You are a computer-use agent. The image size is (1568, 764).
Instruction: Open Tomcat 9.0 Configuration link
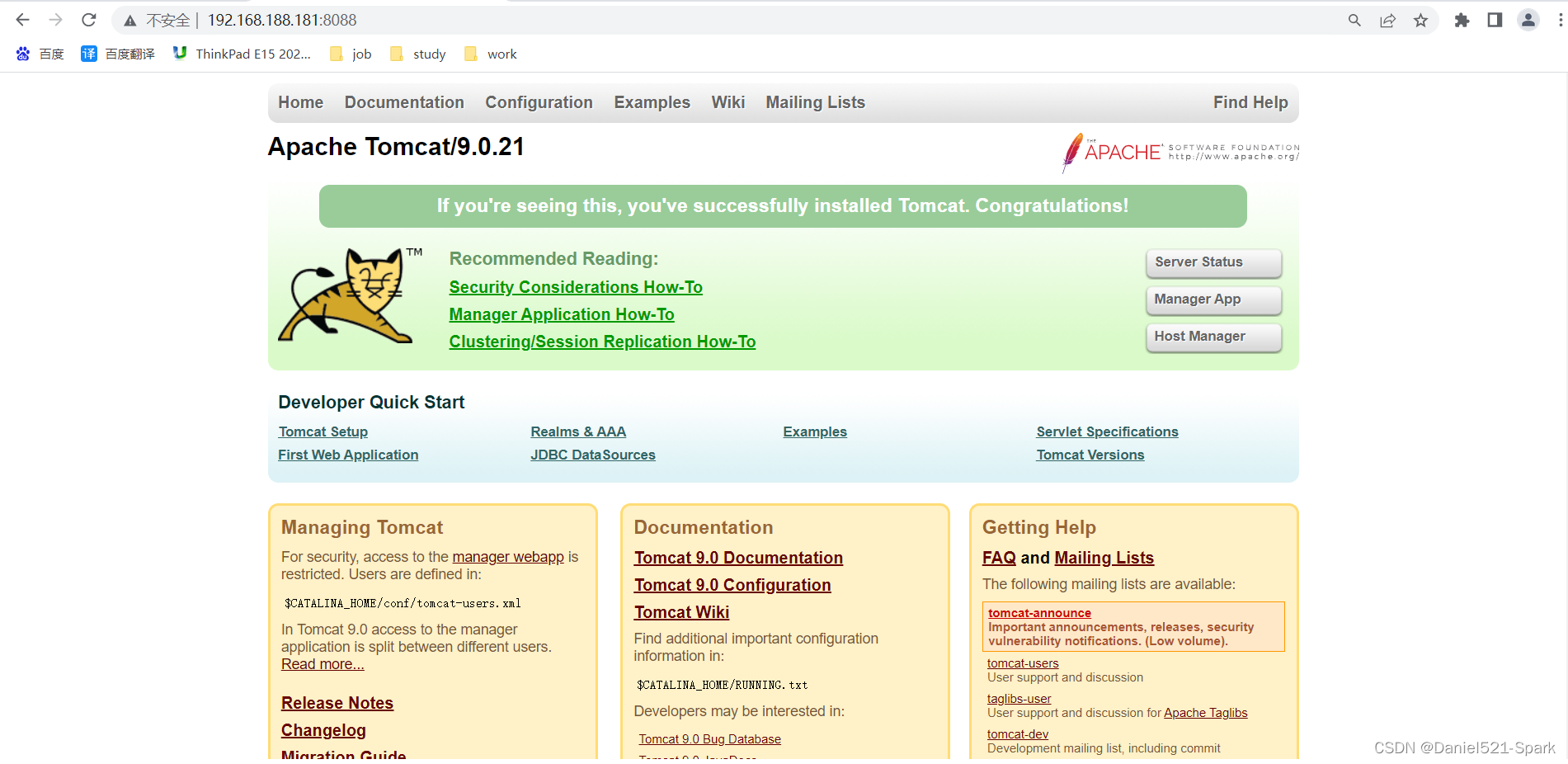(x=732, y=585)
